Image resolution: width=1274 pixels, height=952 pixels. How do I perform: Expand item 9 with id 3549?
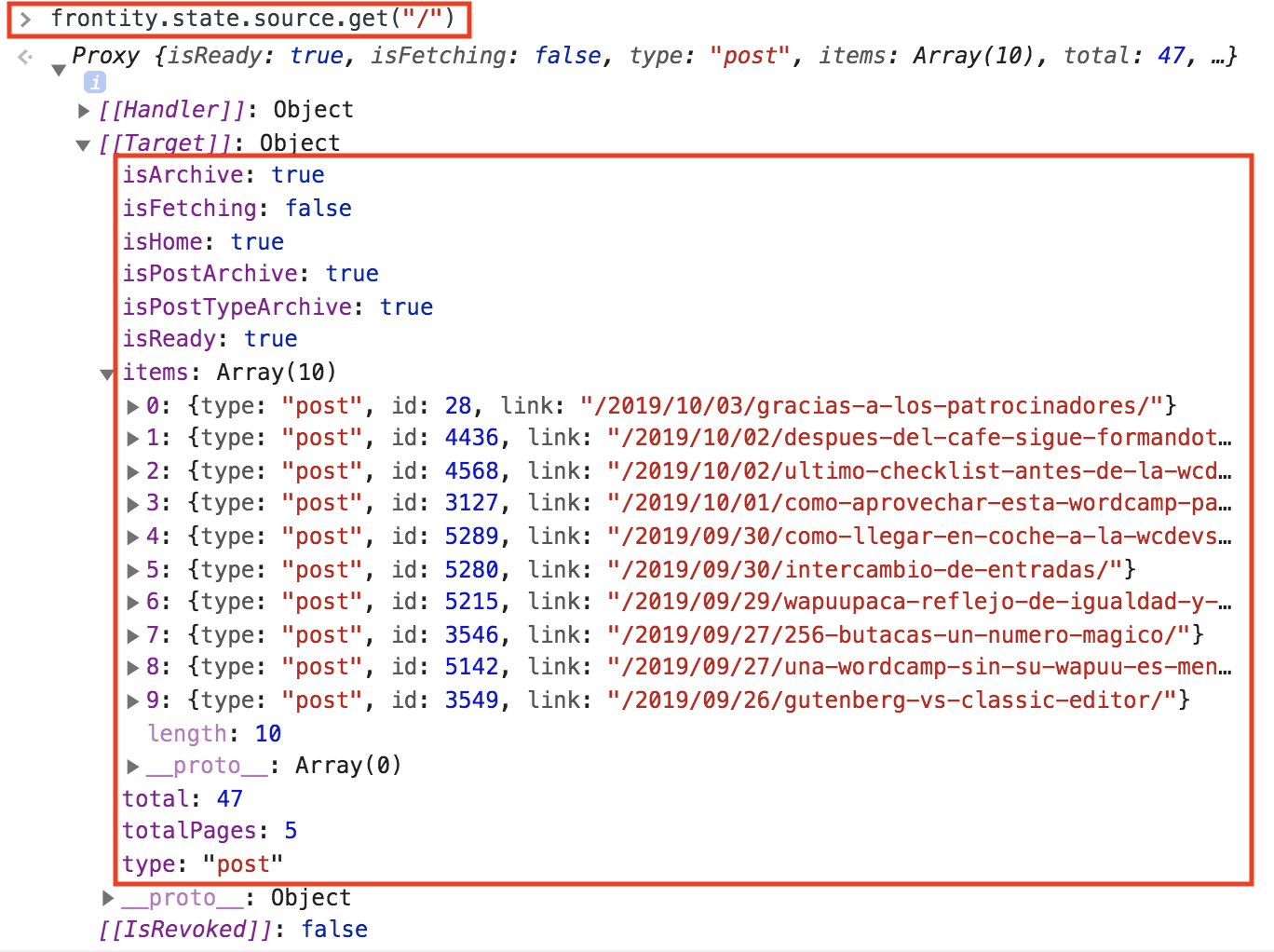133,700
